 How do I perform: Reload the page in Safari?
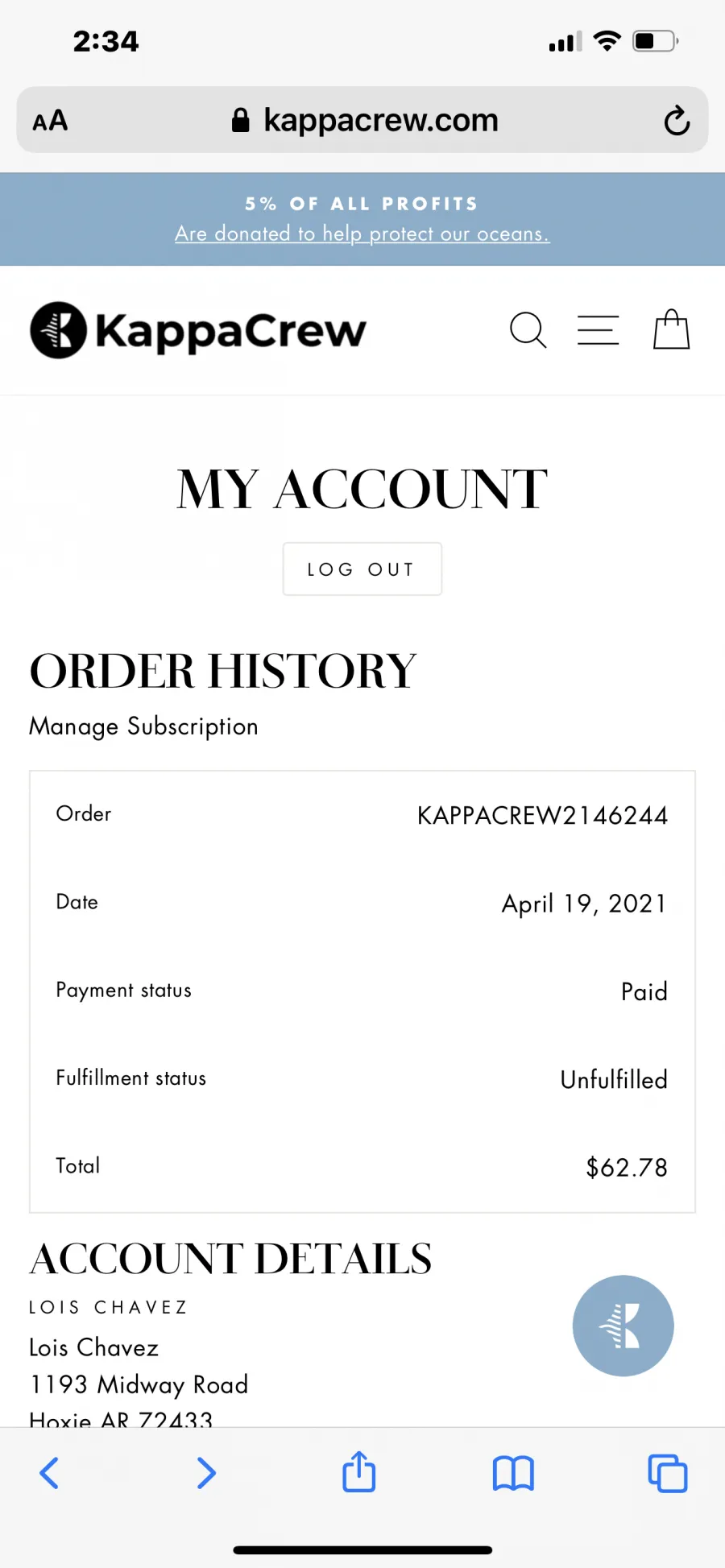(x=677, y=121)
